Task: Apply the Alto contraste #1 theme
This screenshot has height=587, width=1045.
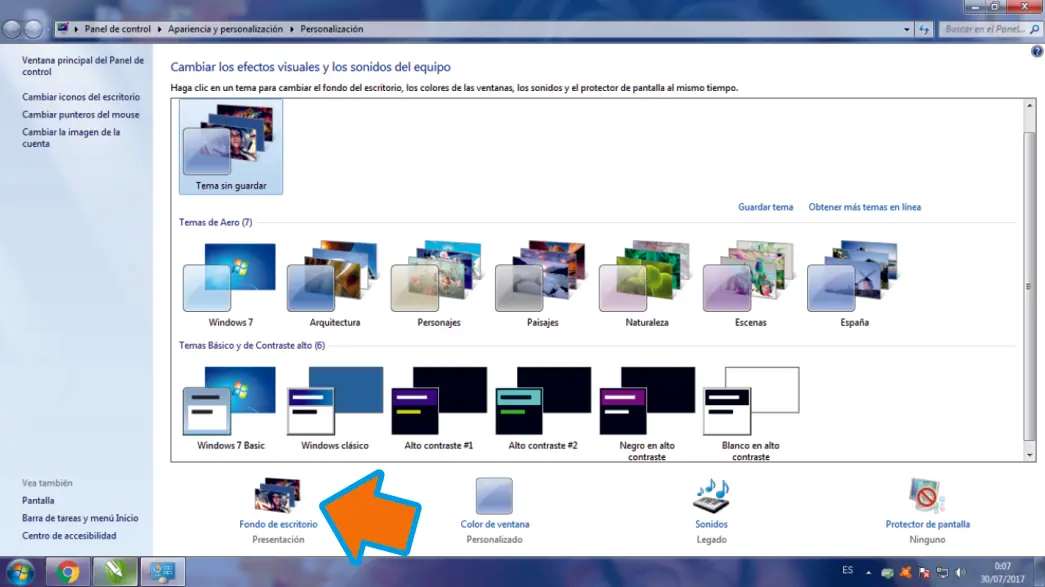Action: [x=439, y=408]
